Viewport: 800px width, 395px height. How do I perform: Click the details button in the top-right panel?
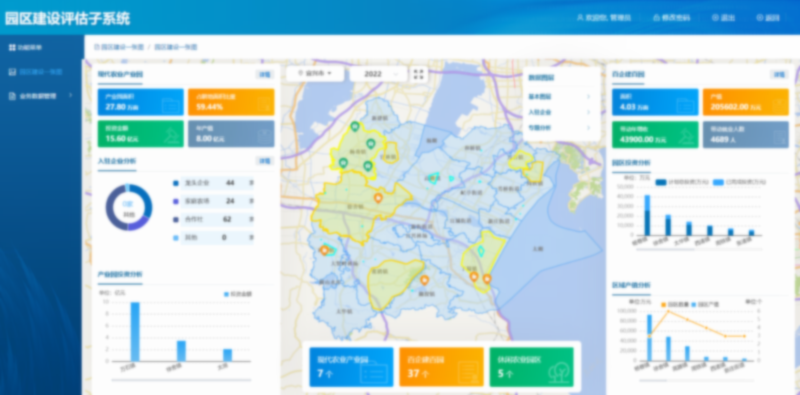click(779, 75)
